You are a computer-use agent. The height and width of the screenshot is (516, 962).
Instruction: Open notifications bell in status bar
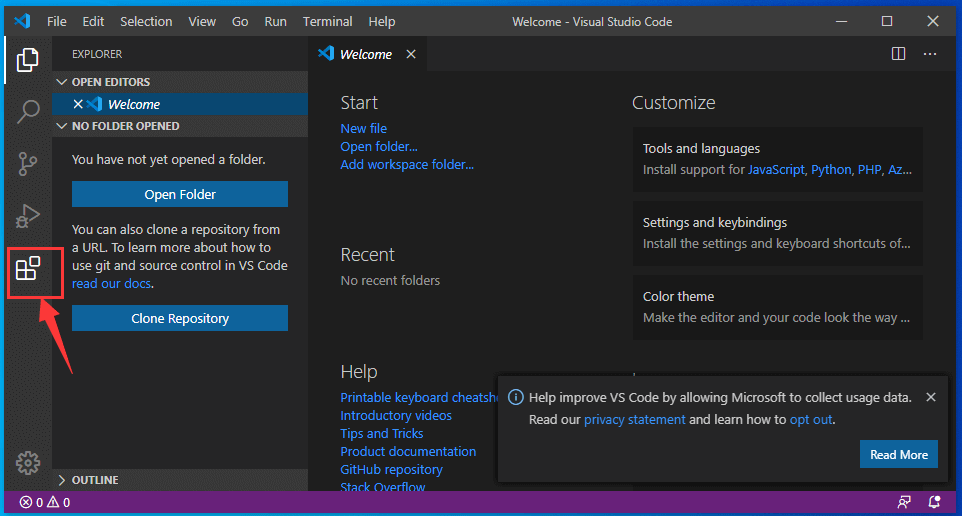pos(934,503)
